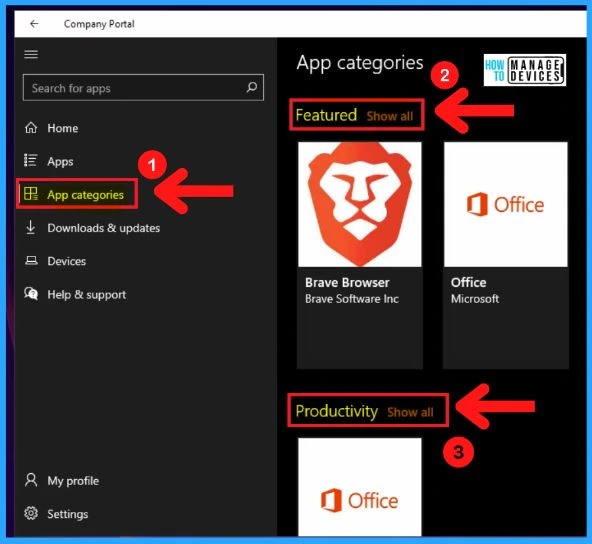Open My profile label
Viewport: 592px width, 544px height.
pos(73,481)
